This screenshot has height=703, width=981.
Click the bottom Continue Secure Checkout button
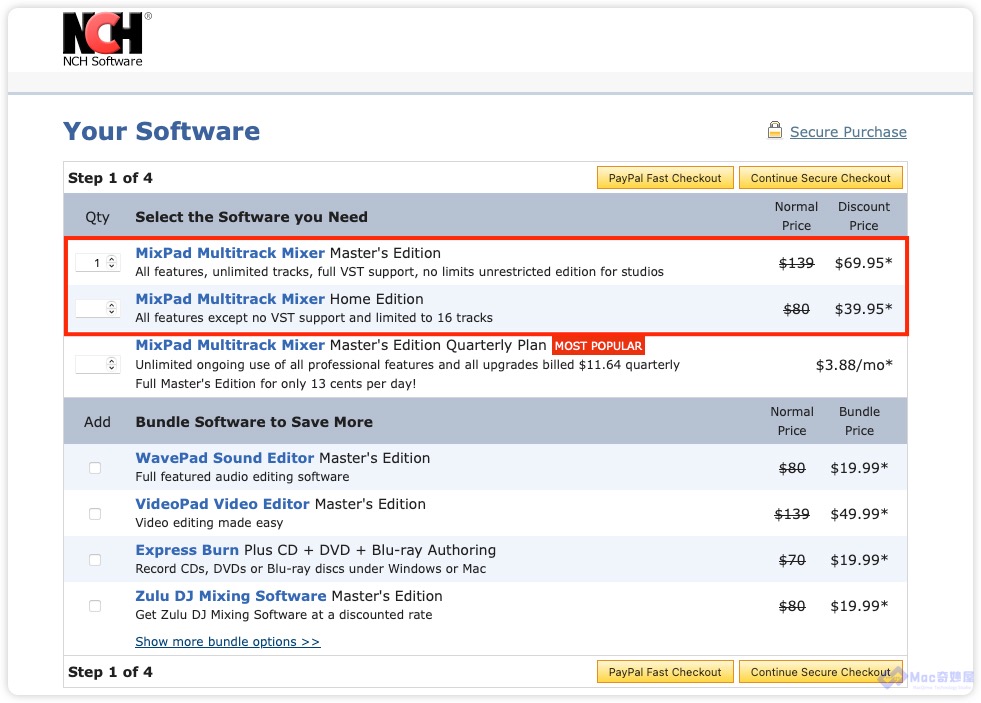coord(820,672)
